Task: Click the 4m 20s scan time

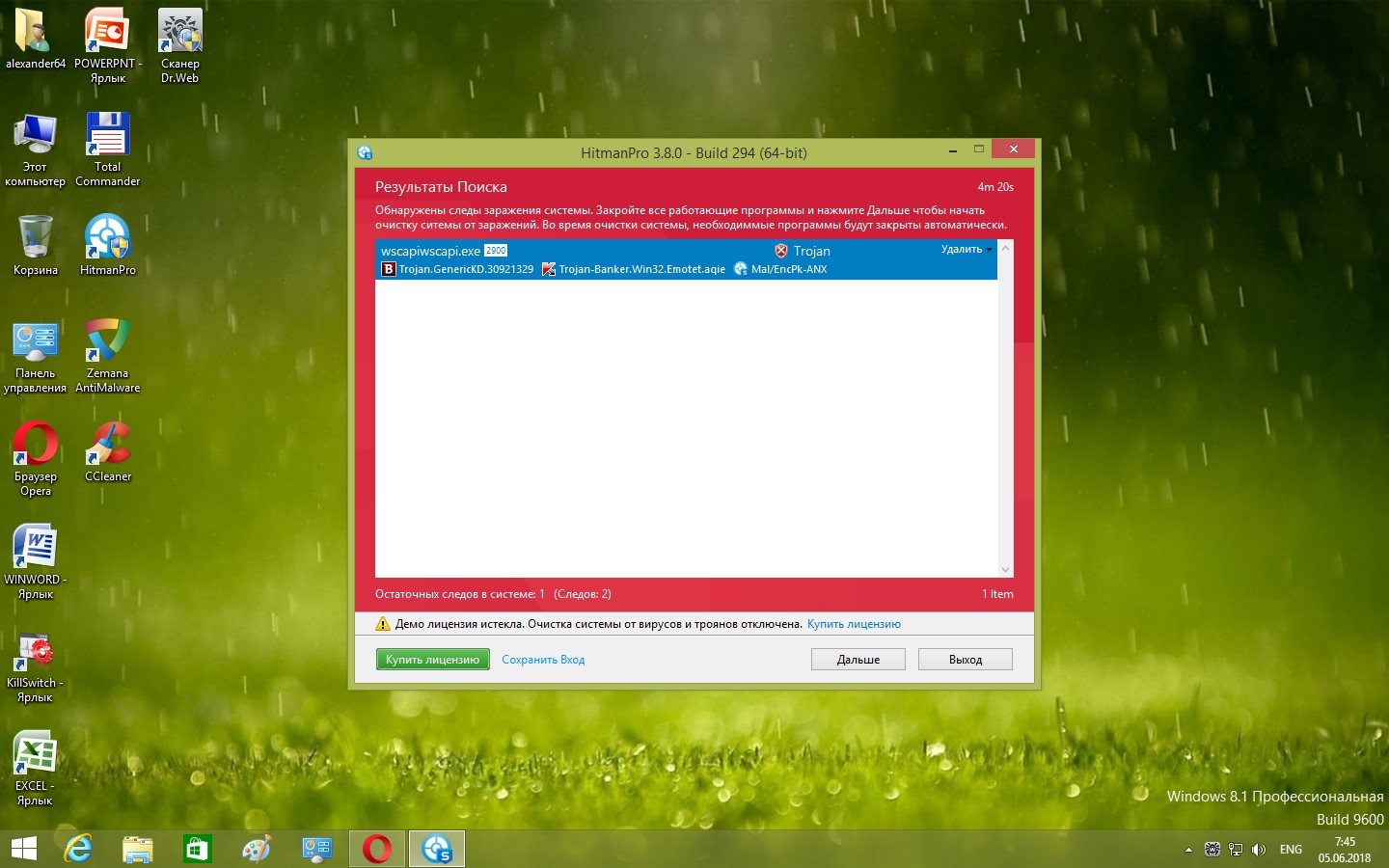Action: [995, 187]
